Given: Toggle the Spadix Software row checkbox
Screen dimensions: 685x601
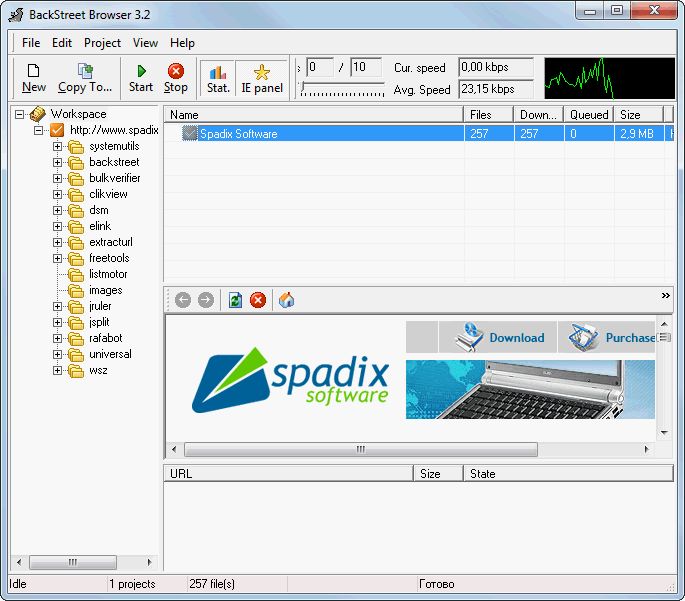Looking at the screenshot, I should (190, 133).
